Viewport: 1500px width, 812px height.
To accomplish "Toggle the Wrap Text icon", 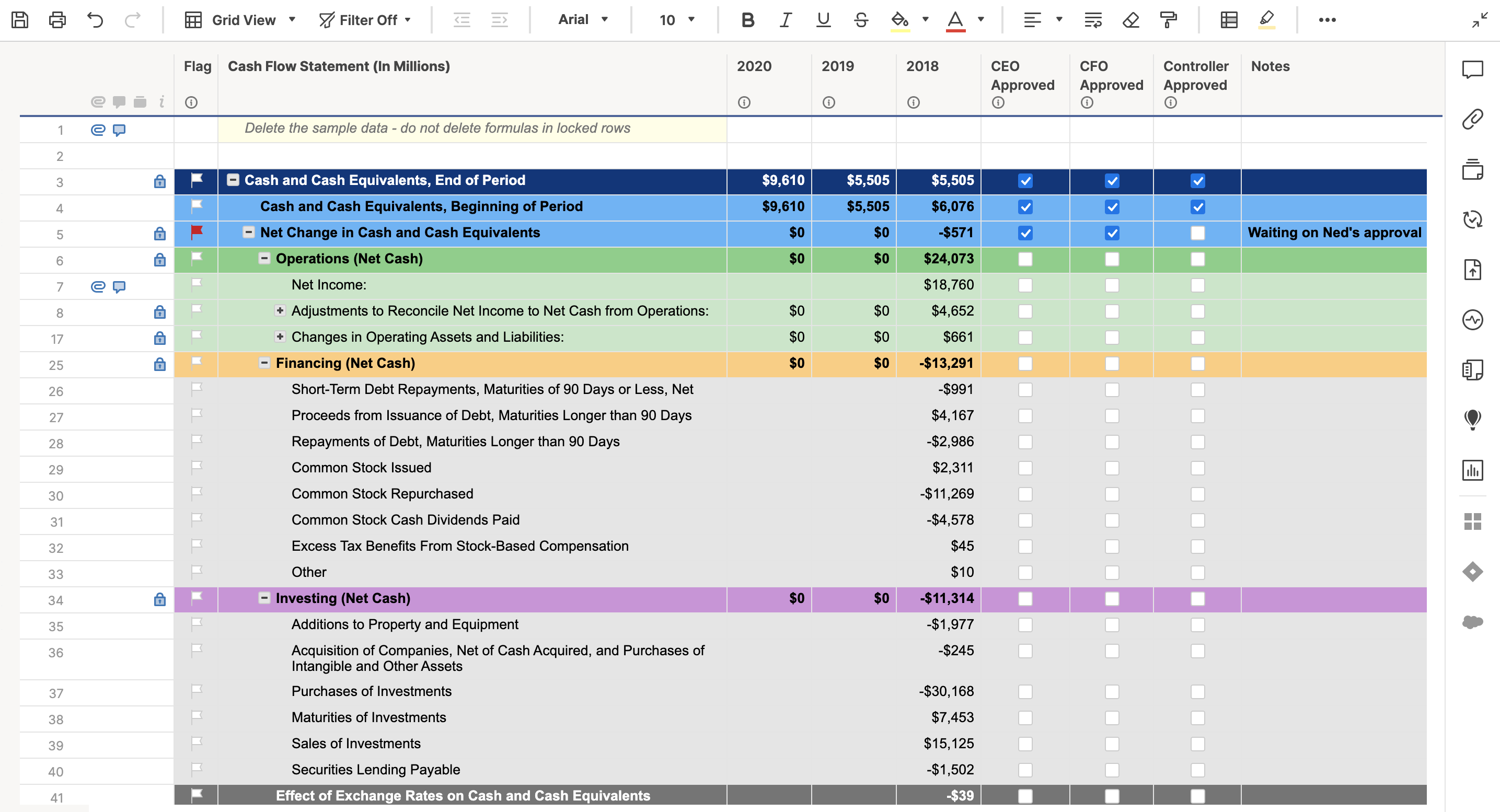I will (x=1092, y=20).
